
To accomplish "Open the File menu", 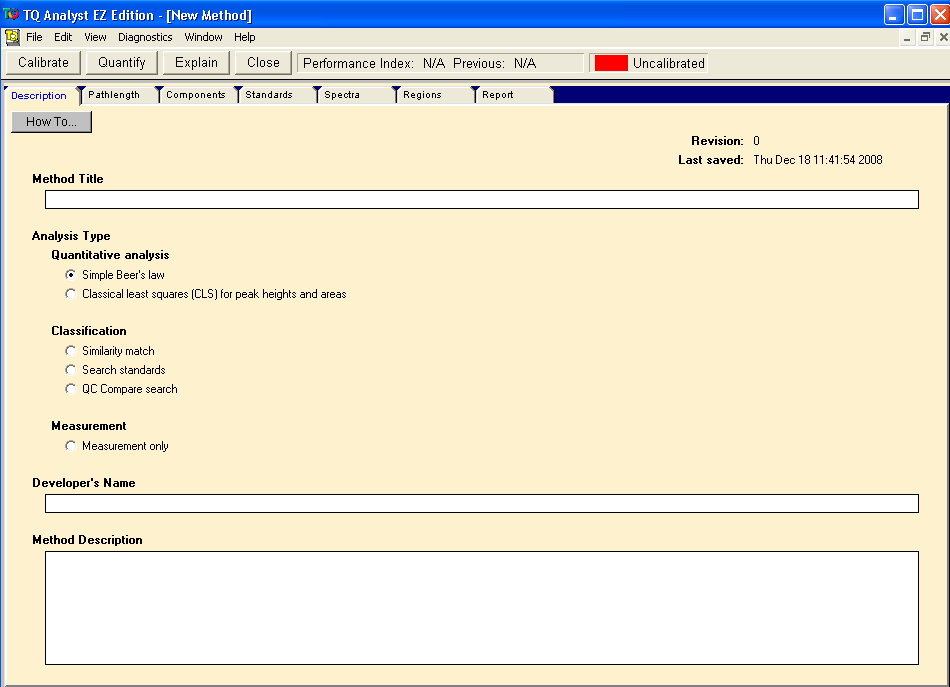I will 34,37.
